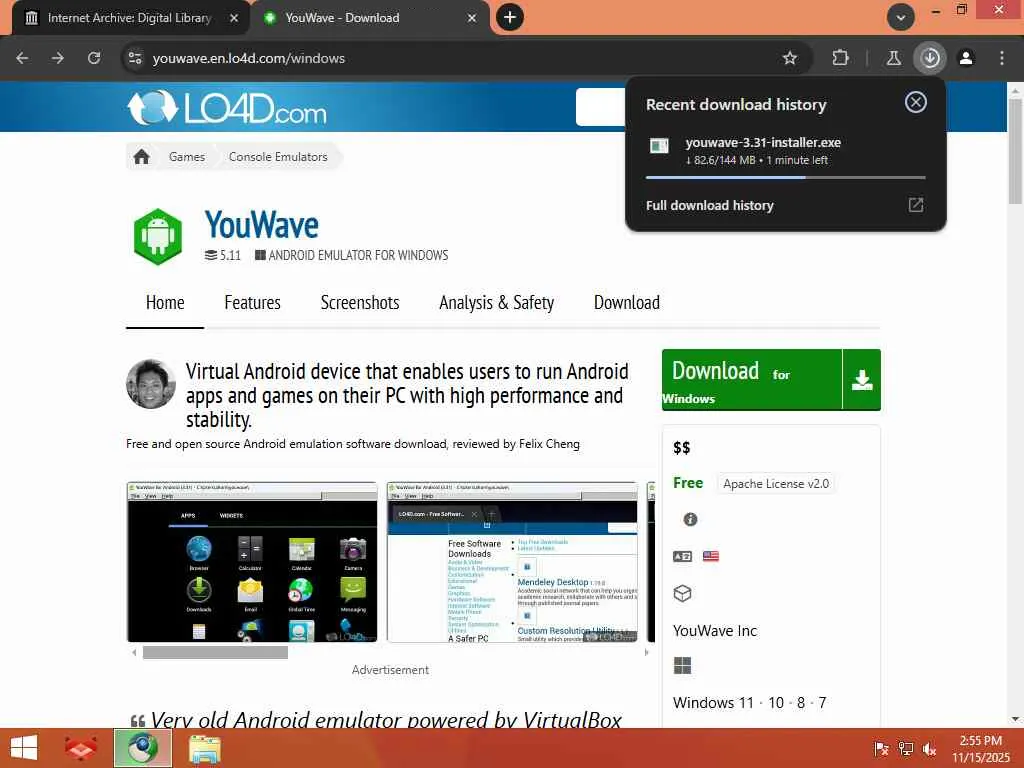Open the Console Emulators breadcrumb
Image resolution: width=1024 pixels, height=768 pixels.
278,157
